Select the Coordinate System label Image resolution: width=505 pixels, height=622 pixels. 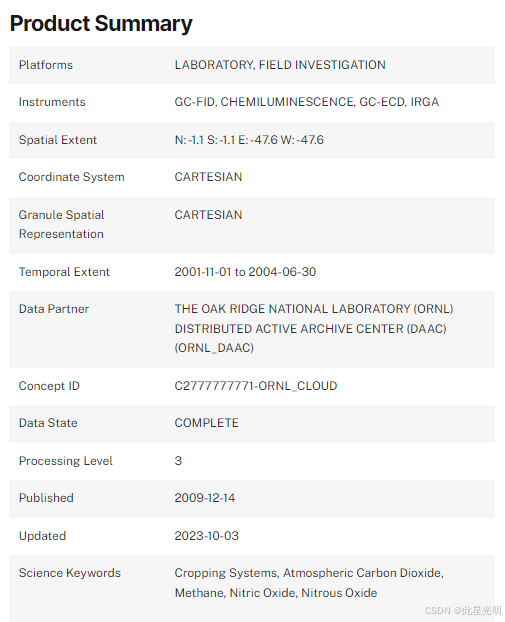71,177
